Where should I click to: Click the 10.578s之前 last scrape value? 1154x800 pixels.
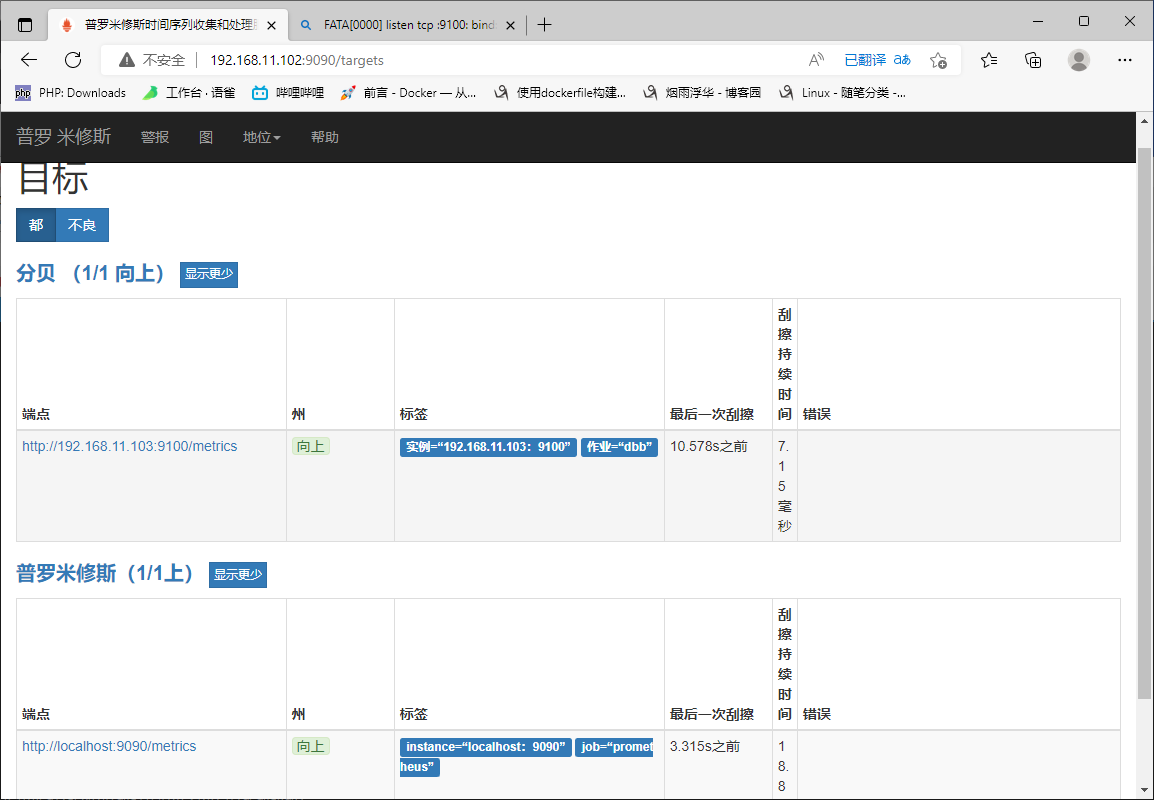pyautogui.click(x=709, y=446)
